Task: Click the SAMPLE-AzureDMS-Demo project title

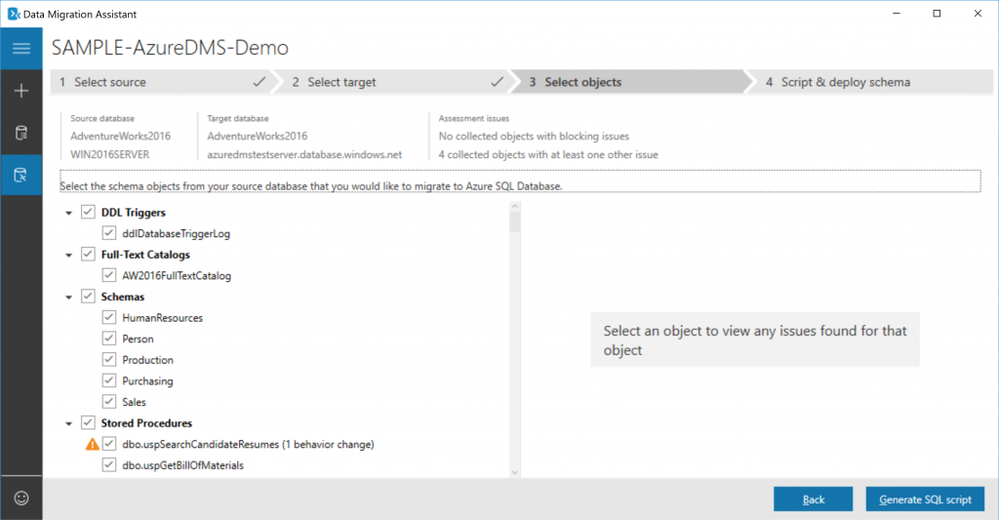Action: point(170,48)
